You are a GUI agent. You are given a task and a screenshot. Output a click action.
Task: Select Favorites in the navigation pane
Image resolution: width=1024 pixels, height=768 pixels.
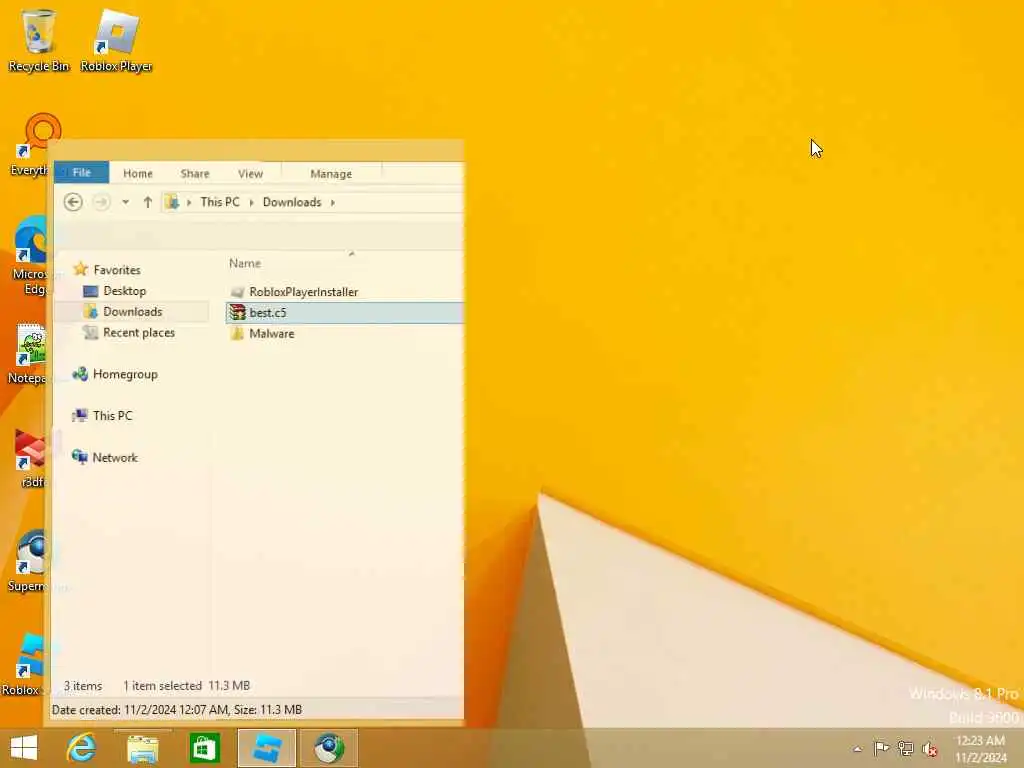point(117,270)
